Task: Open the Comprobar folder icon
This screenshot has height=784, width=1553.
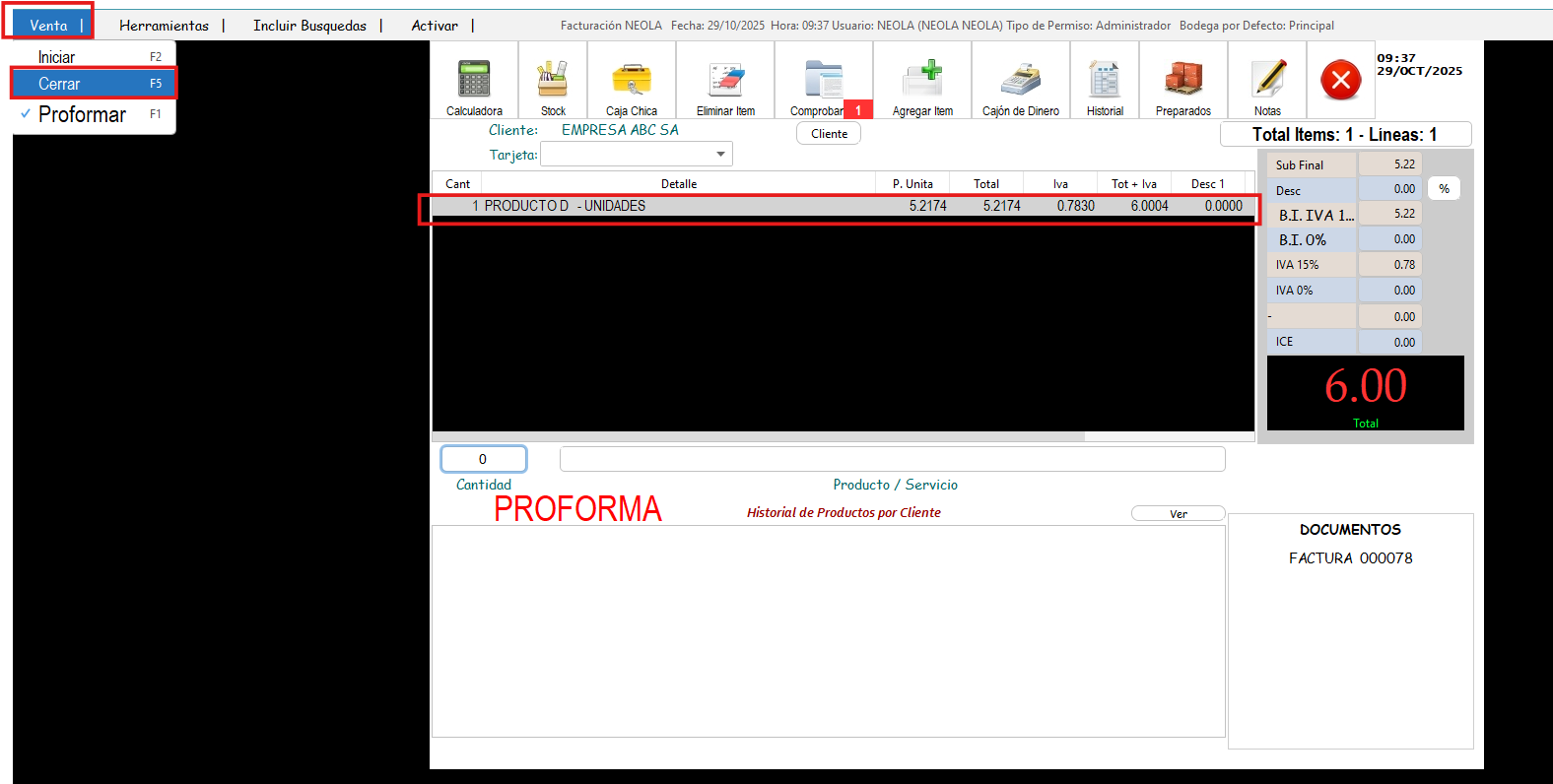Action: [x=823, y=81]
